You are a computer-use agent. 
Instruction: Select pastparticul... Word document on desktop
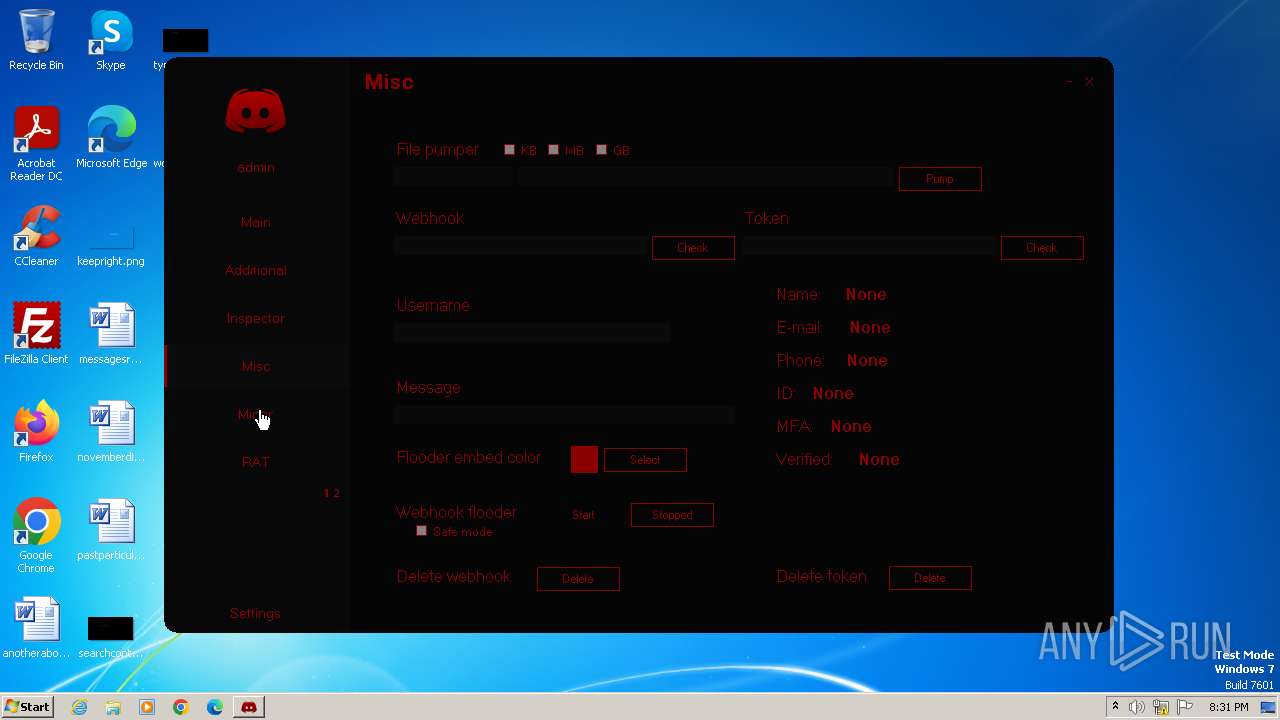tap(111, 530)
